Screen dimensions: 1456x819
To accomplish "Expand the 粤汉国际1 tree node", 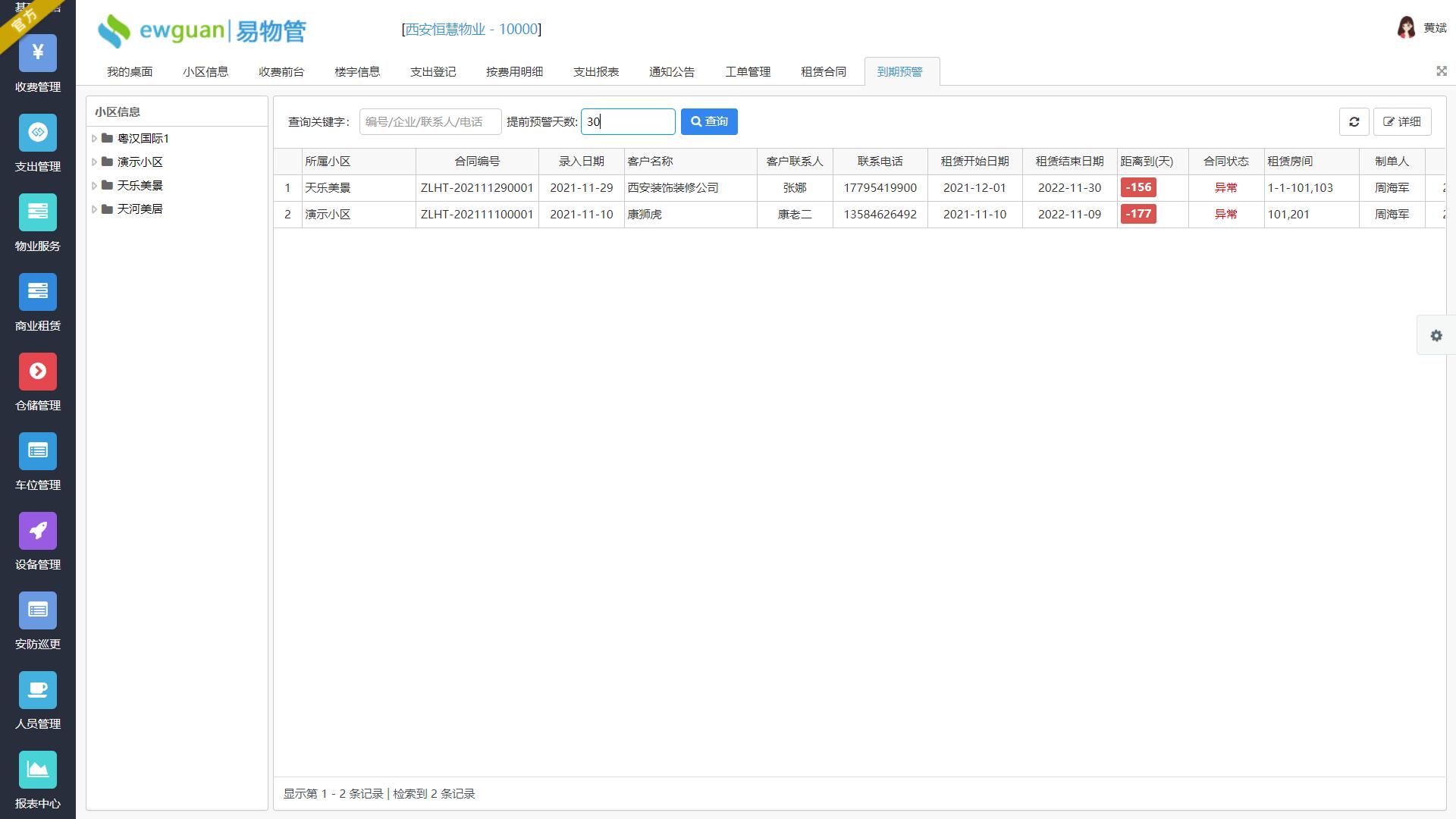I will click(x=94, y=139).
